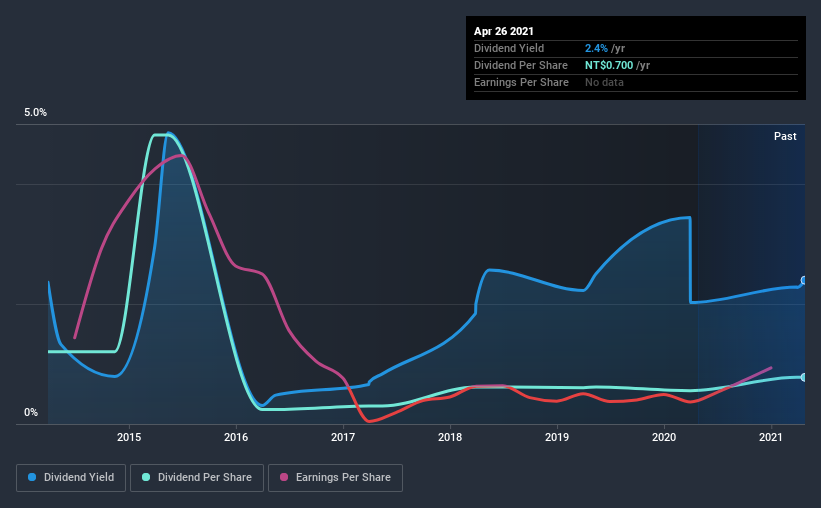The height and width of the screenshot is (508, 821).
Task: Click the teal Dividend Per Share legend dot
Action: tap(146, 477)
